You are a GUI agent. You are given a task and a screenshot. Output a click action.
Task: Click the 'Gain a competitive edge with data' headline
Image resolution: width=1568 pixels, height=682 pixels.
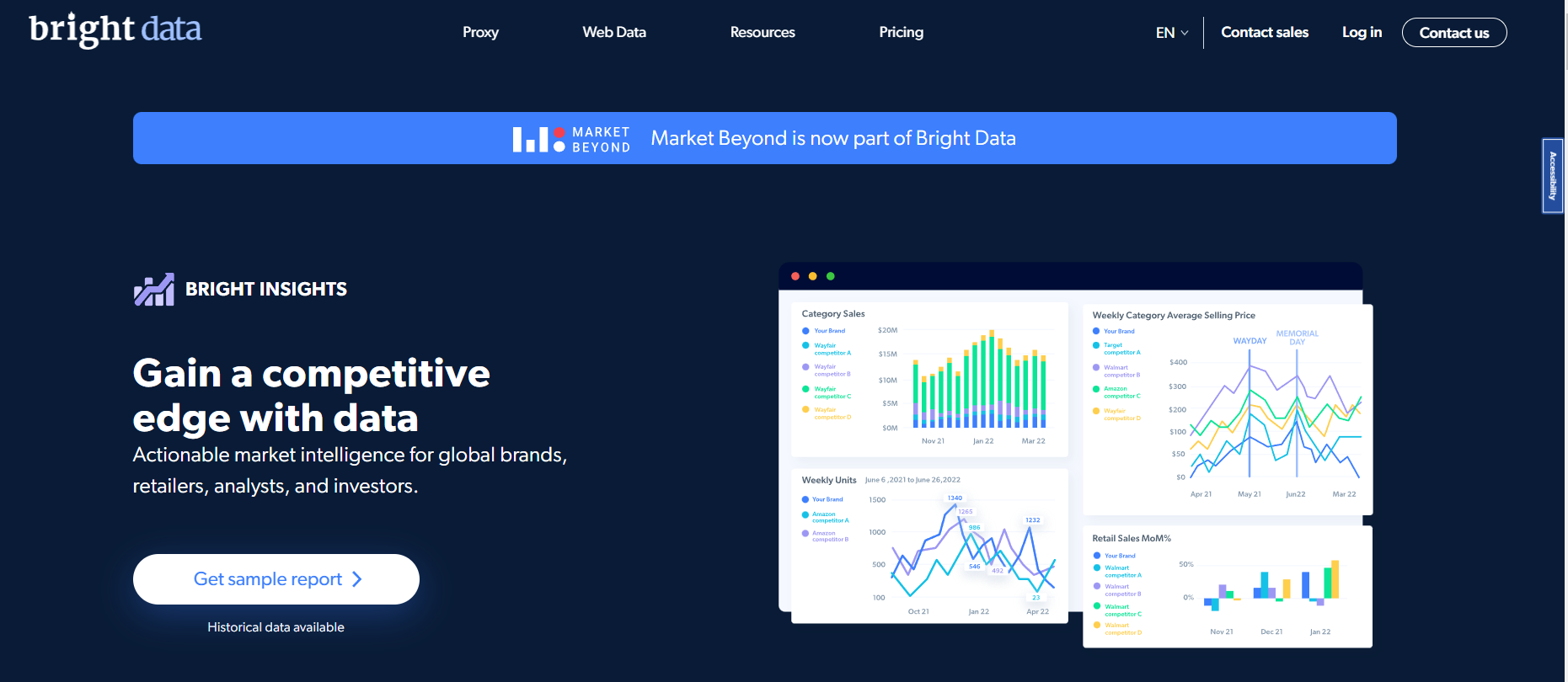pos(312,396)
